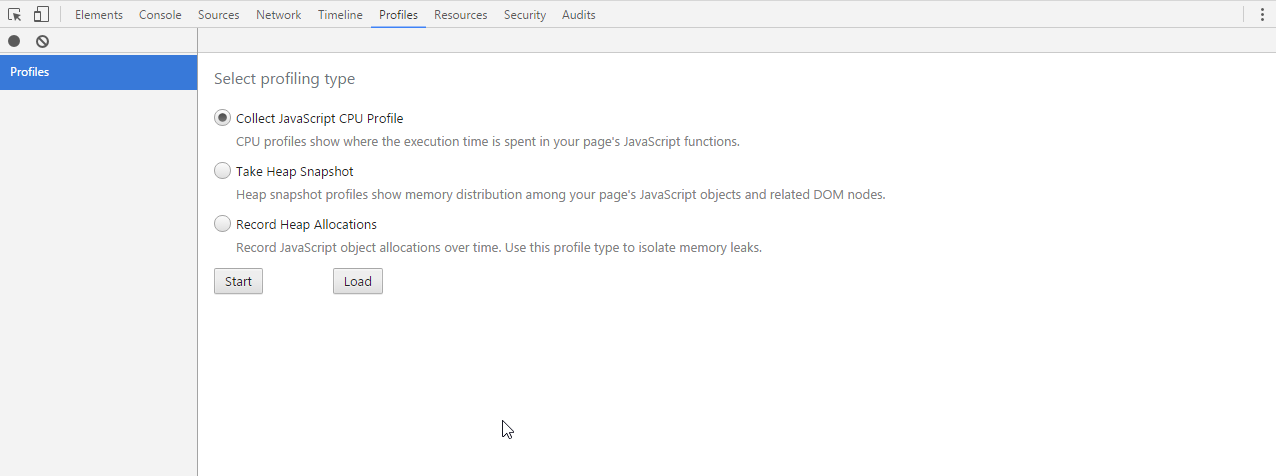Select the Profiles tab
The width and height of the screenshot is (1276, 476).
[x=398, y=15]
